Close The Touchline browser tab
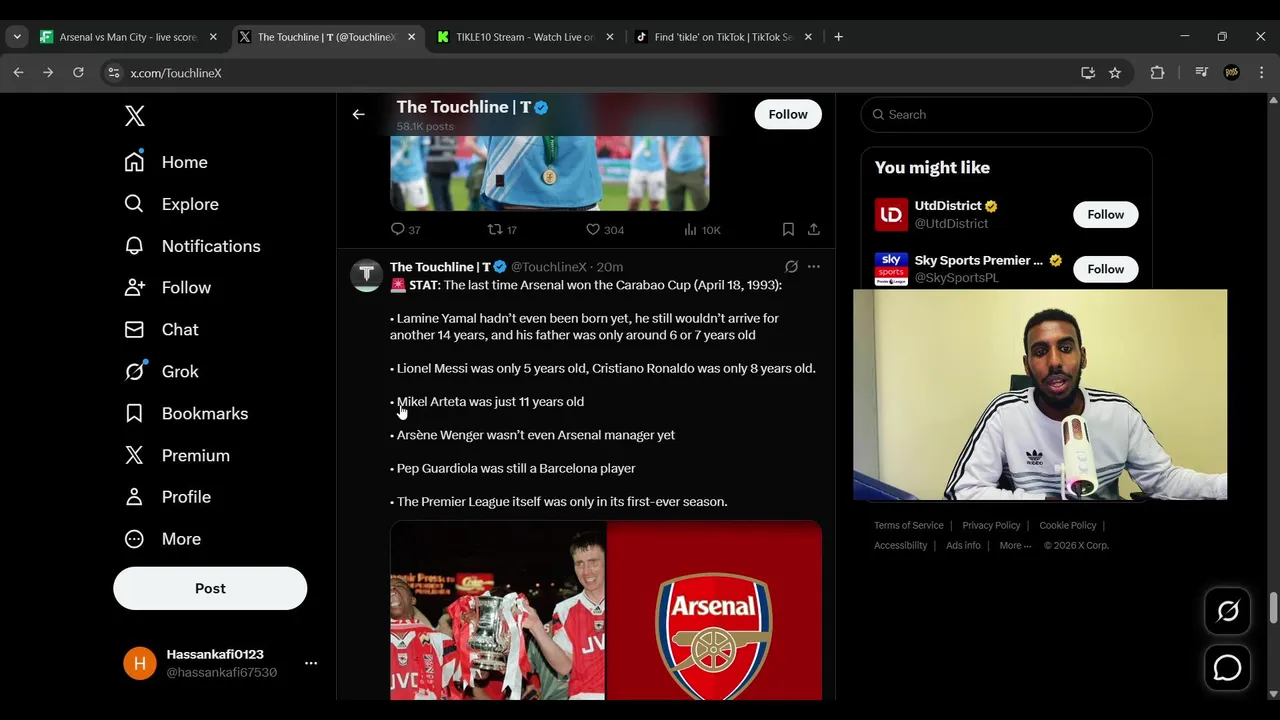 click(x=411, y=37)
